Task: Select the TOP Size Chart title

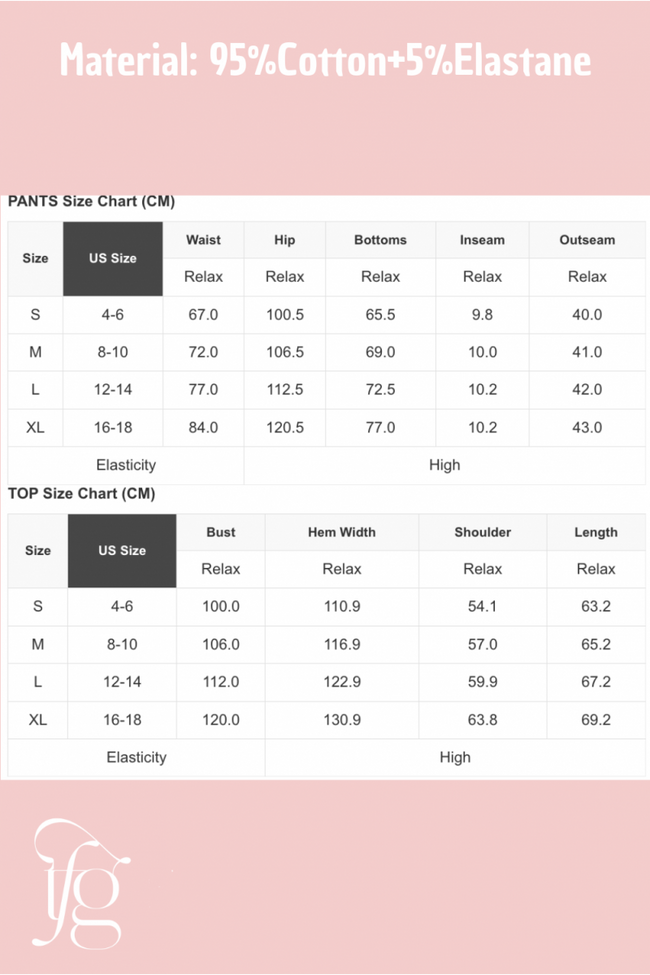Action: (x=82, y=493)
